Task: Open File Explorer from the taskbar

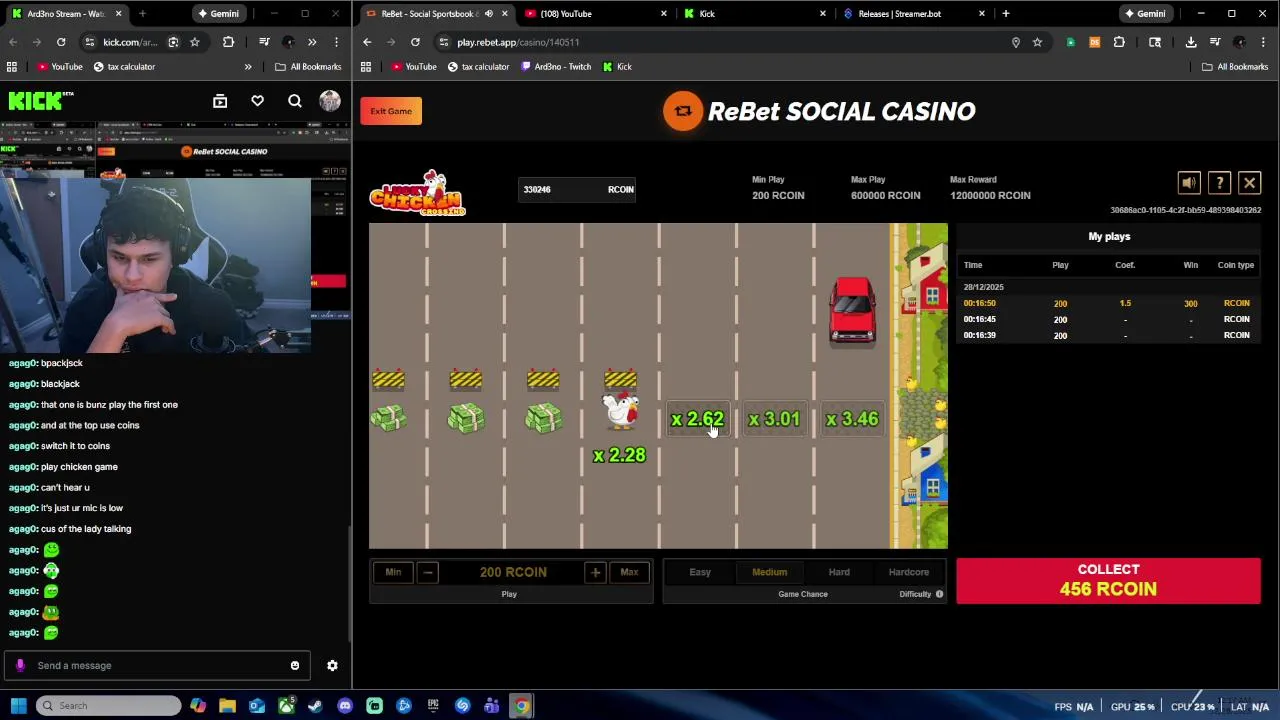Action: click(x=227, y=706)
